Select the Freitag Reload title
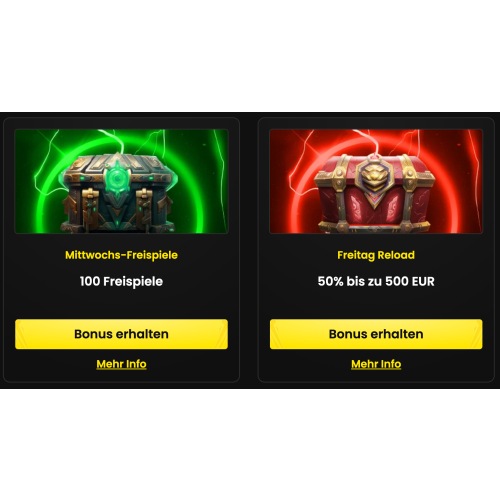 (376, 255)
